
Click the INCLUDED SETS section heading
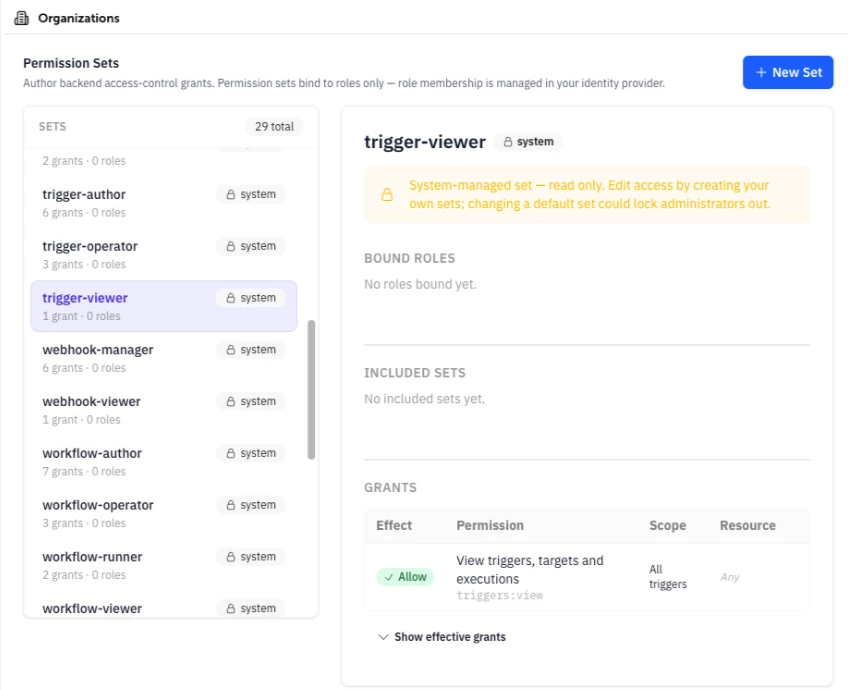click(x=415, y=373)
